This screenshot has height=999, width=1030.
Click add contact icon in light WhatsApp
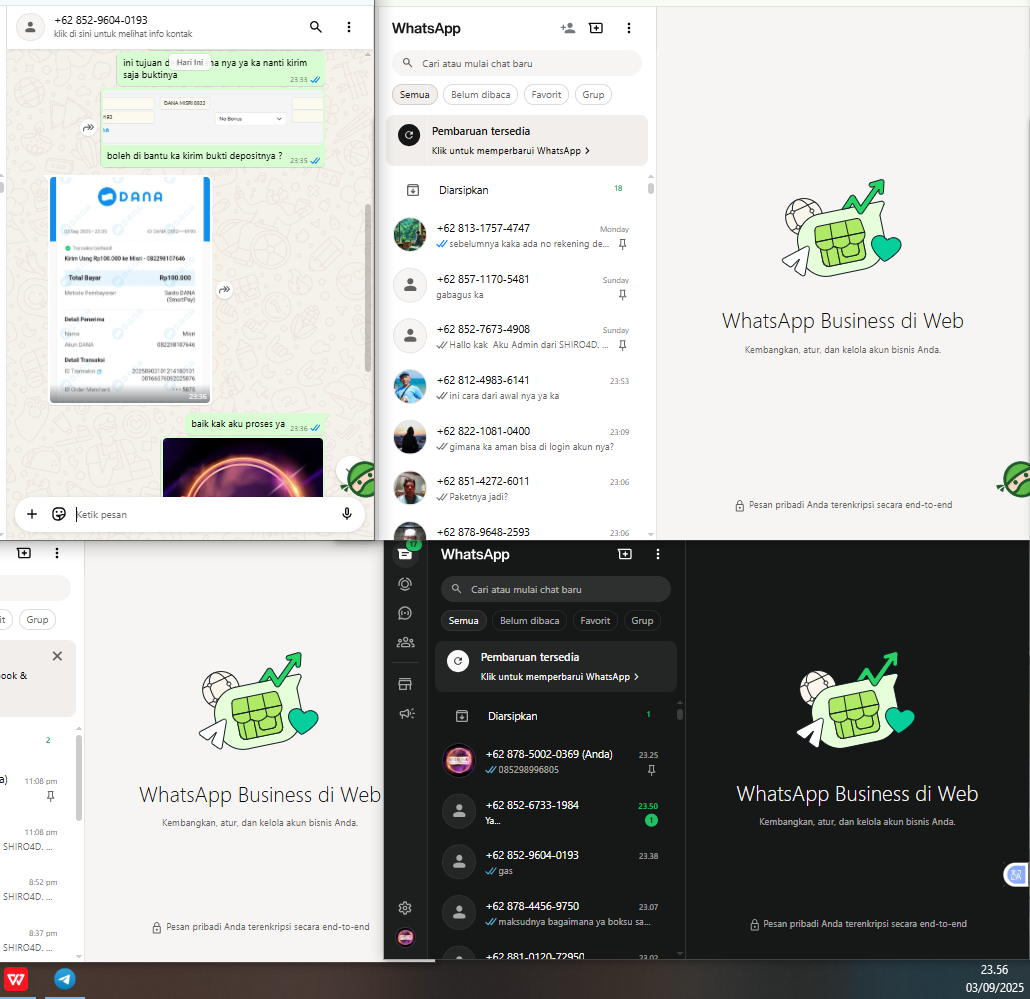pyautogui.click(x=568, y=28)
